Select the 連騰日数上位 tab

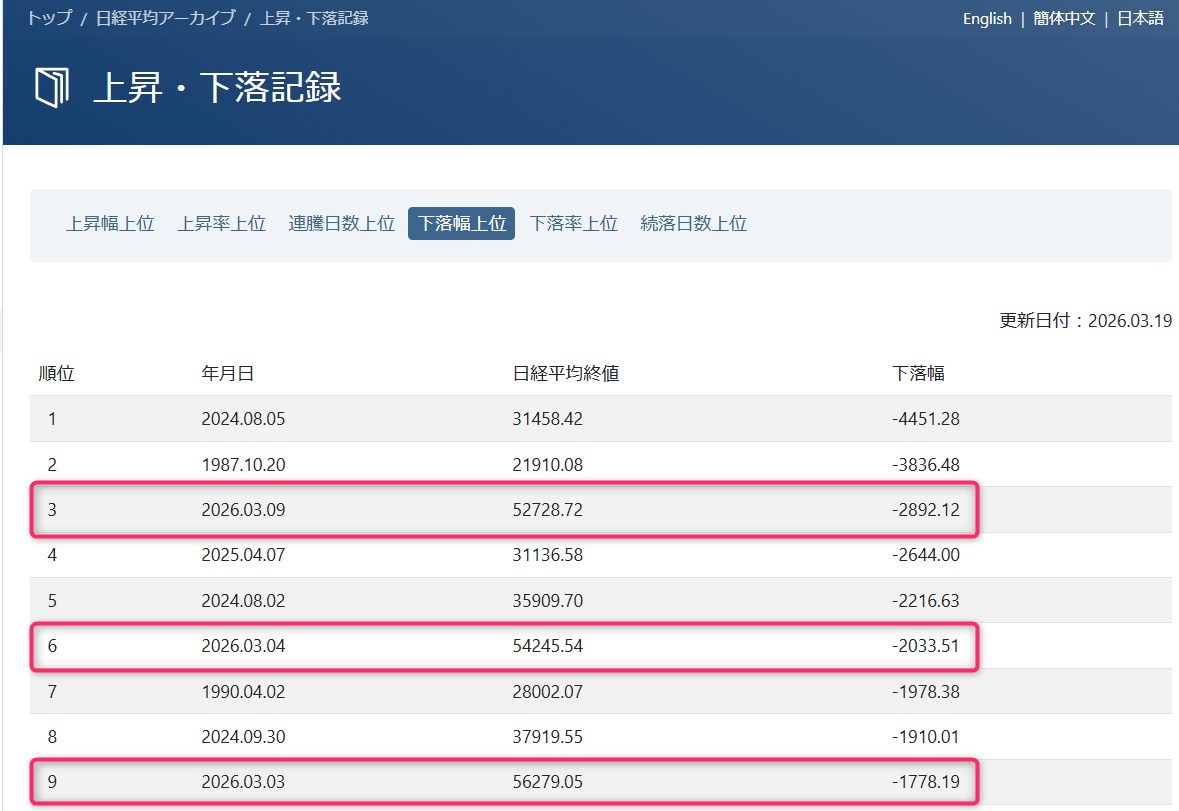(342, 224)
